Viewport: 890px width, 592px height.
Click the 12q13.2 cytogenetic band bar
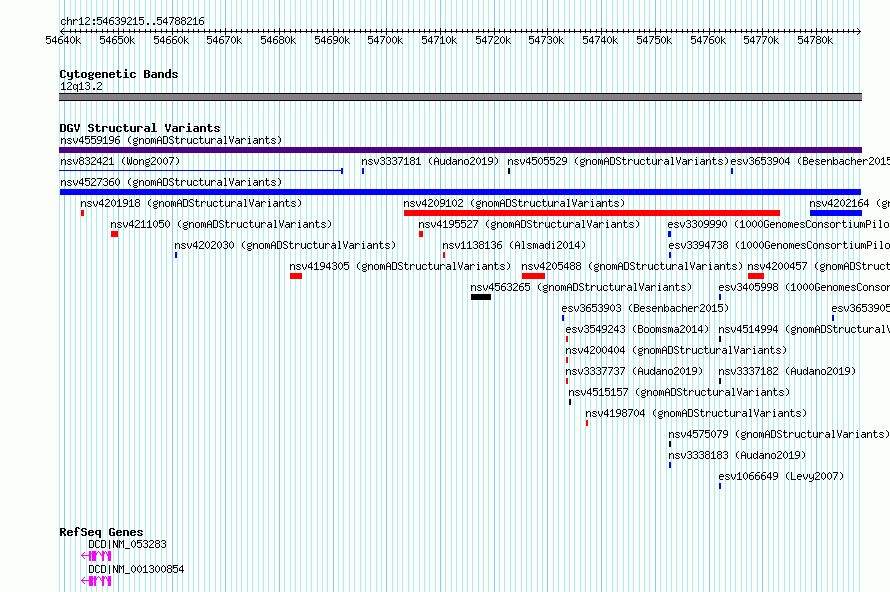tap(460, 97)
